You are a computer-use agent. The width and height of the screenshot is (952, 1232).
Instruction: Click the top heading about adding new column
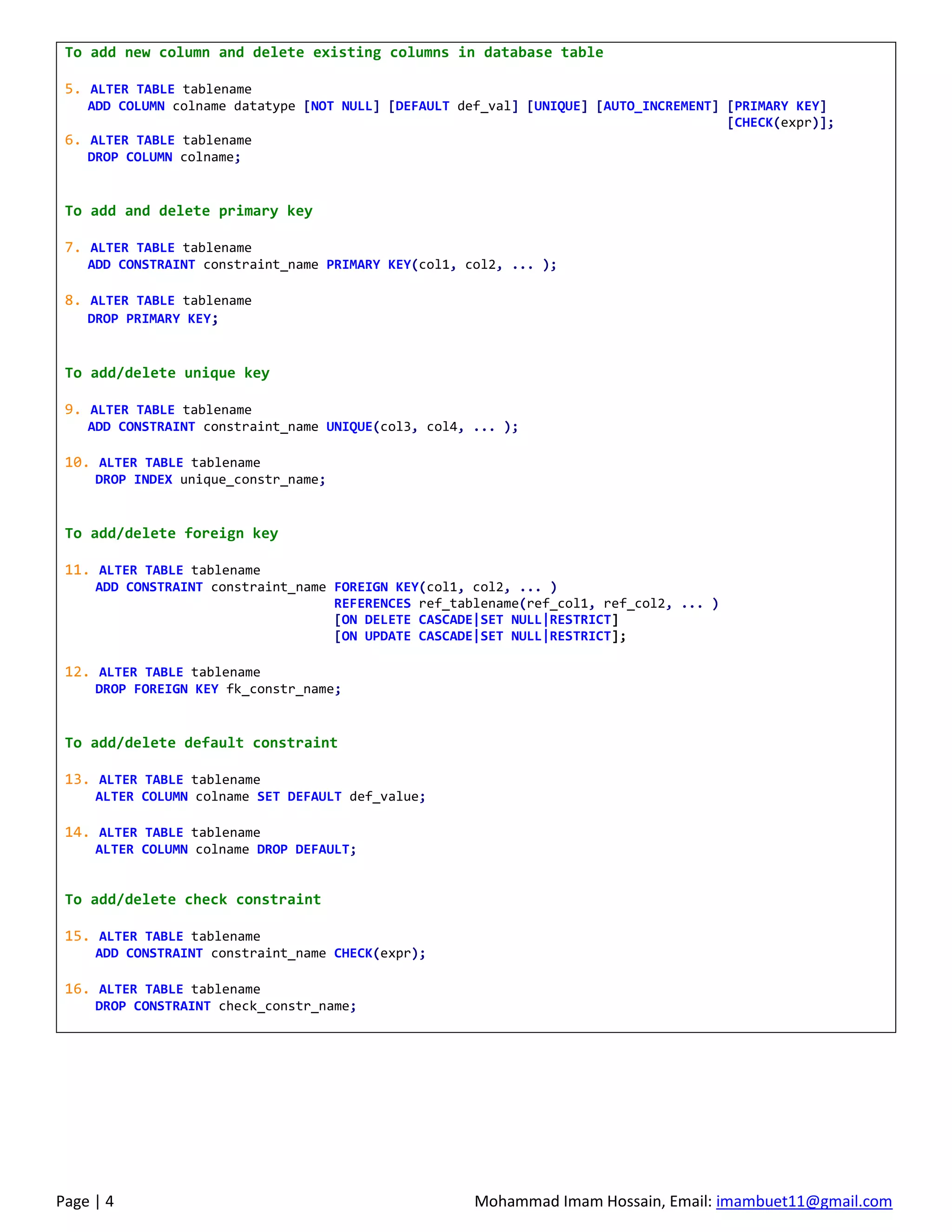(x=333, y=53)
